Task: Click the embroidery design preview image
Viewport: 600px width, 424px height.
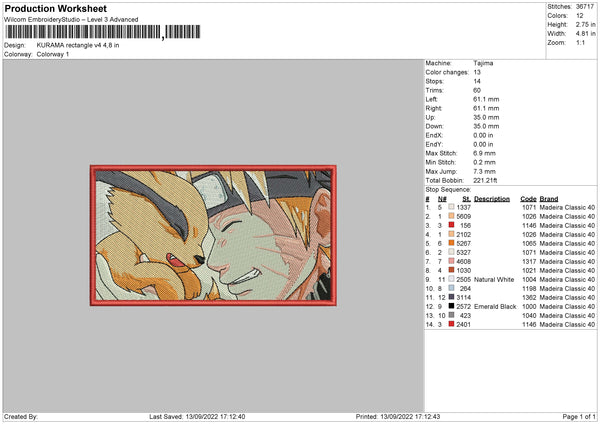Action: click(213, 235)
